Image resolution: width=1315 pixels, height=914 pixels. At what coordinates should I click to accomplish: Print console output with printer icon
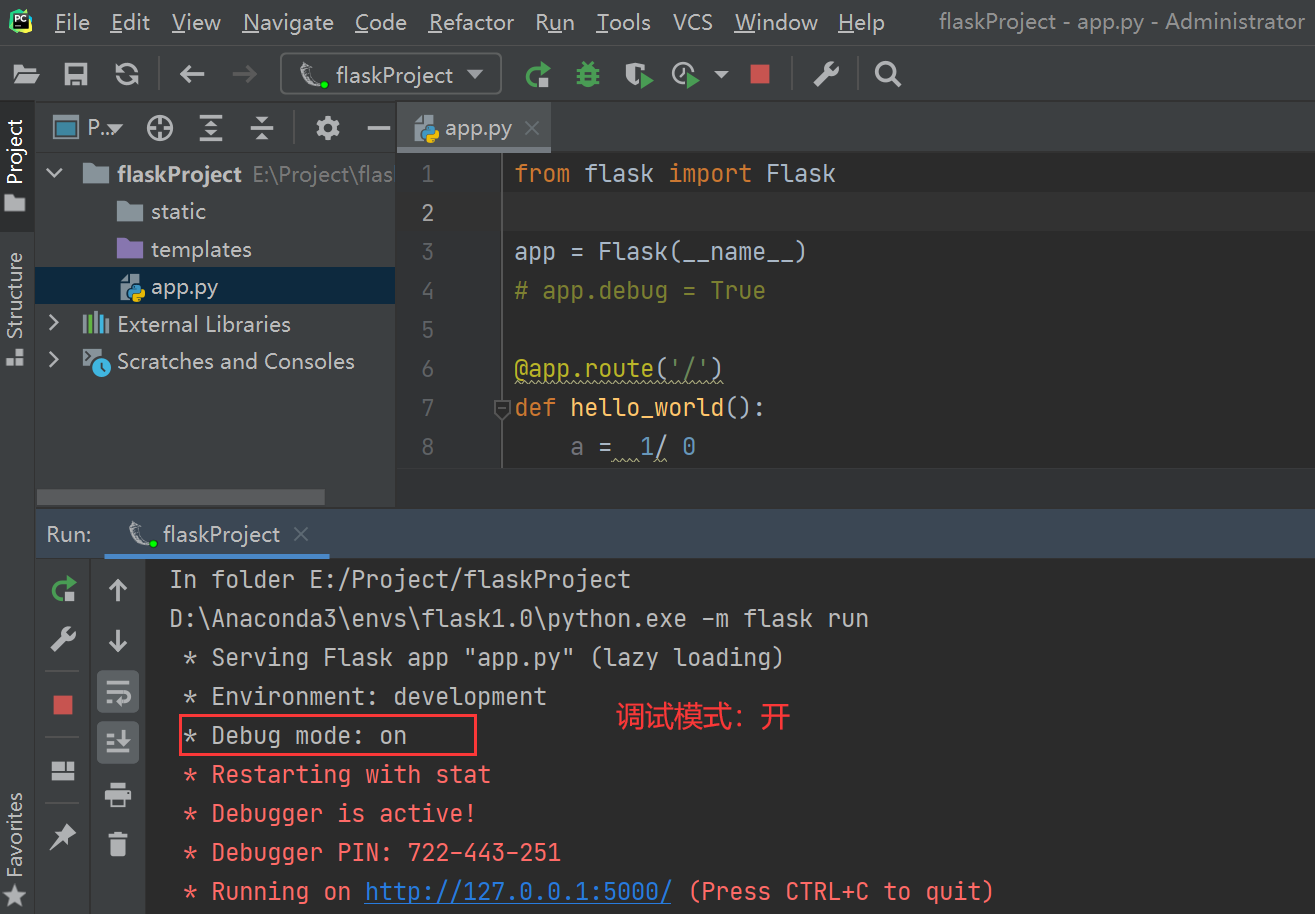click(x=118, y=796)
